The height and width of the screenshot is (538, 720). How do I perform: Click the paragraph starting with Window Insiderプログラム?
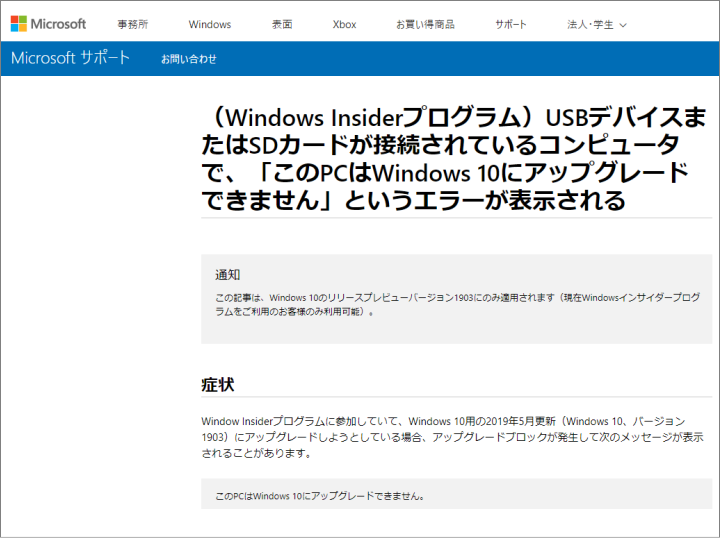click(x=452, y=437)
